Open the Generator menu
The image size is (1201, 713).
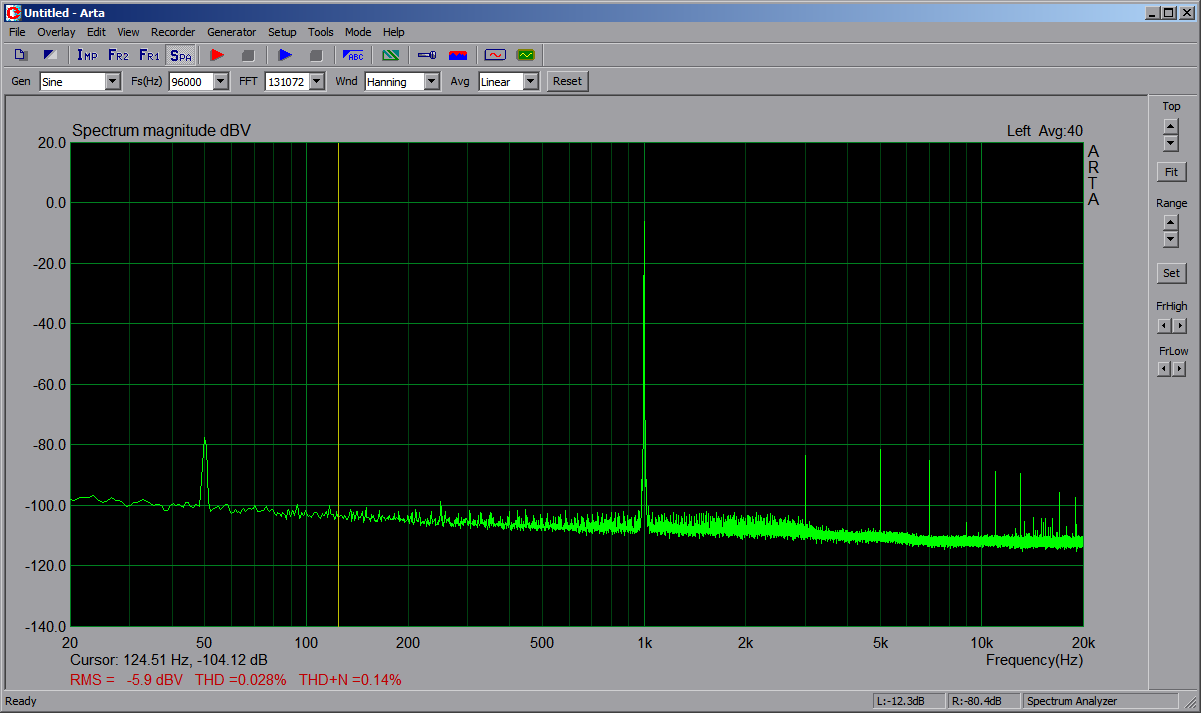(x=231, y=32)
